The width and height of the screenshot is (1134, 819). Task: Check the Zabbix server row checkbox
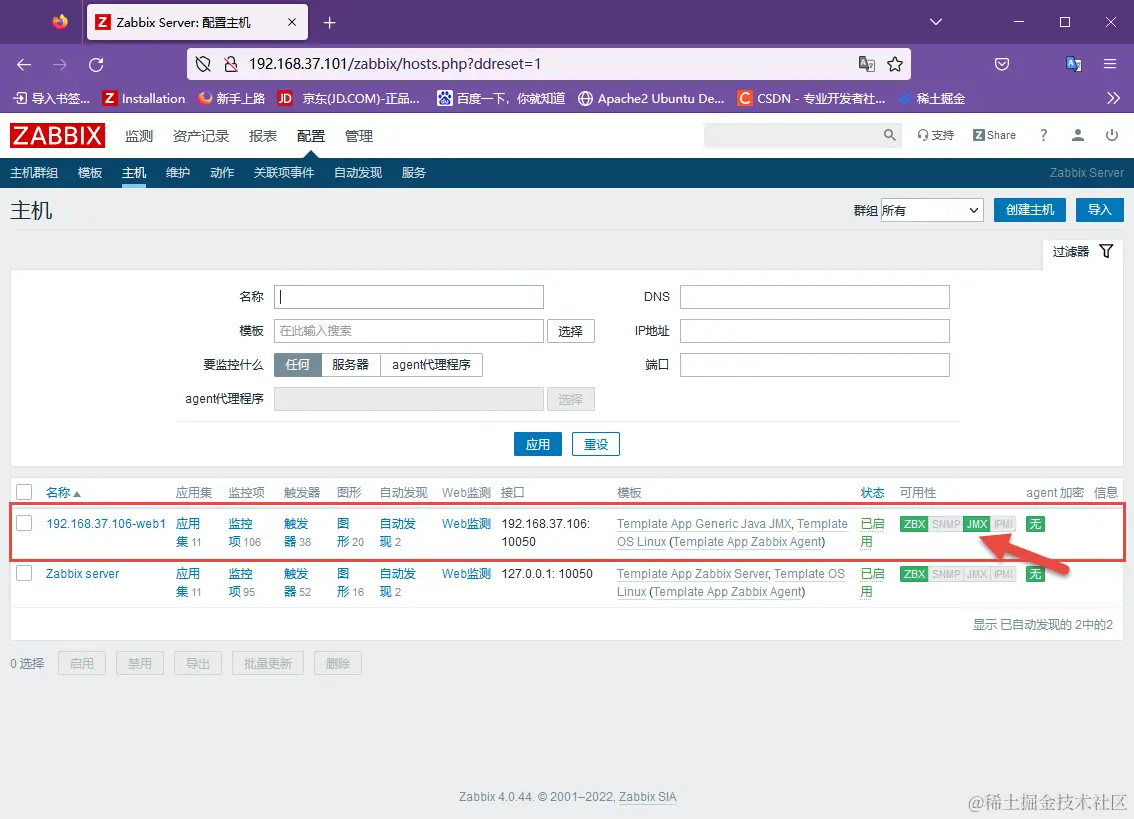pyautogui.click(x=24, y=573)
